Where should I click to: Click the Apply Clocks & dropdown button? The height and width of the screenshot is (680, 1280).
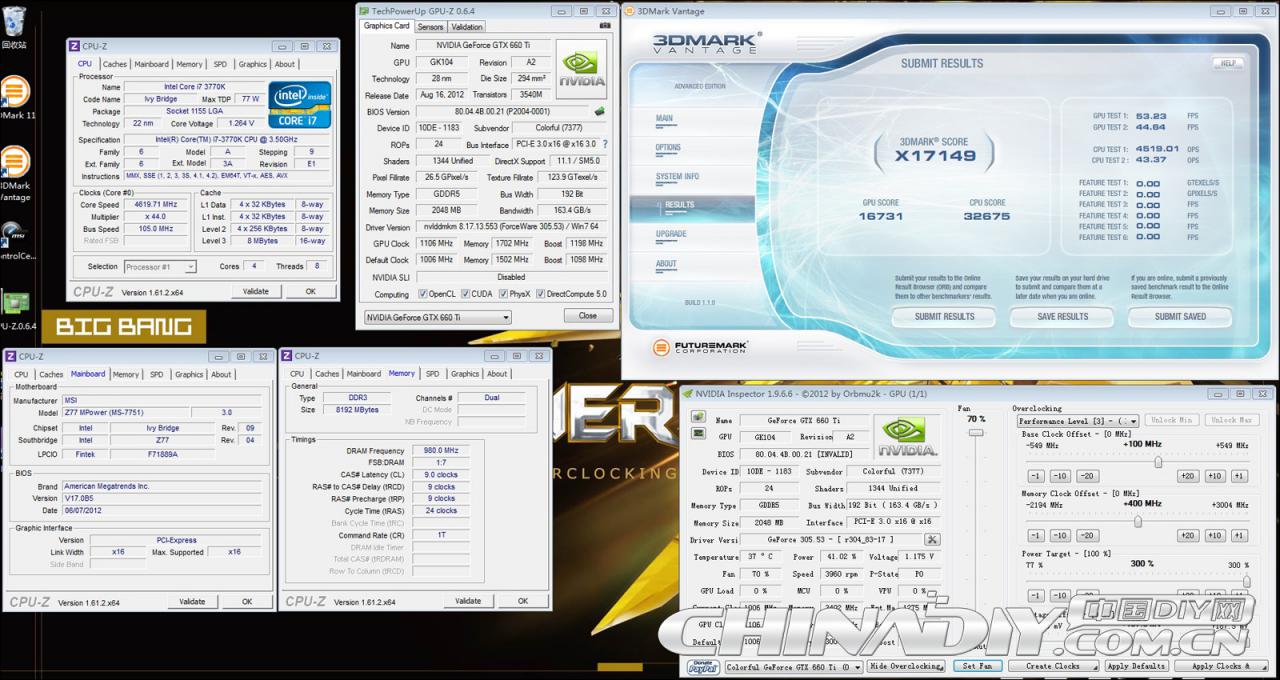[1220, 666]
